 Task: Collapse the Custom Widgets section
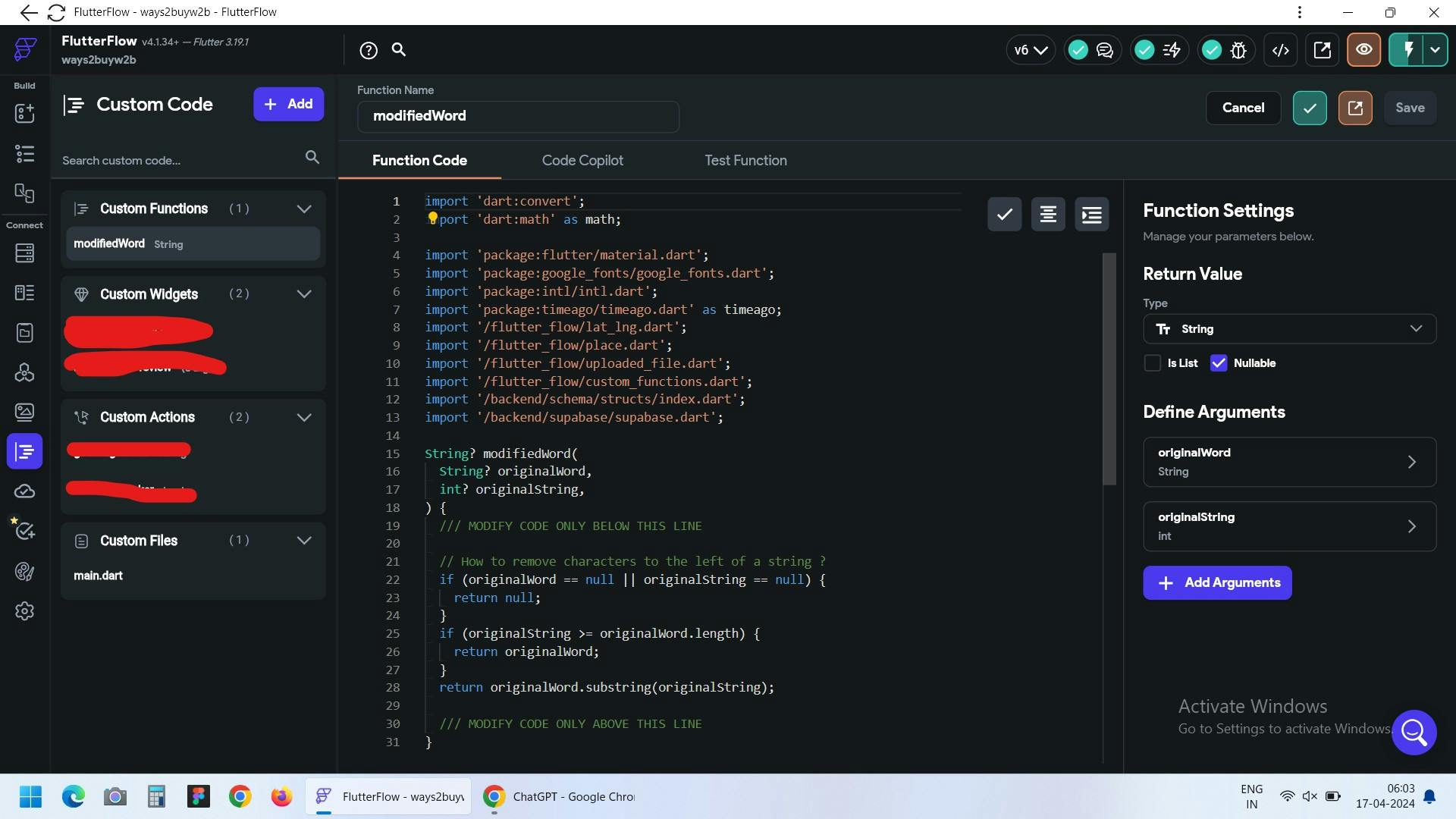[x=304, y=294]
